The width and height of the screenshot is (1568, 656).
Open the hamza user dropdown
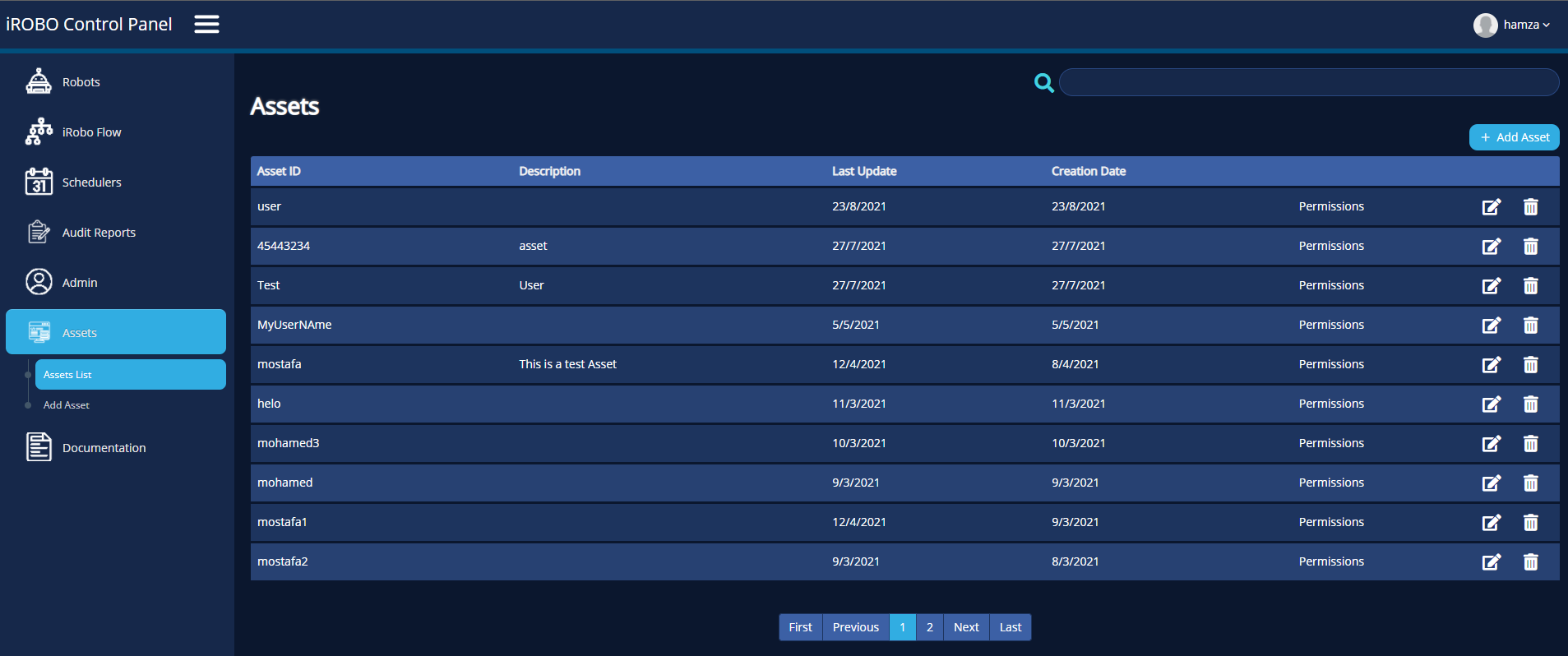[1511, 25]
